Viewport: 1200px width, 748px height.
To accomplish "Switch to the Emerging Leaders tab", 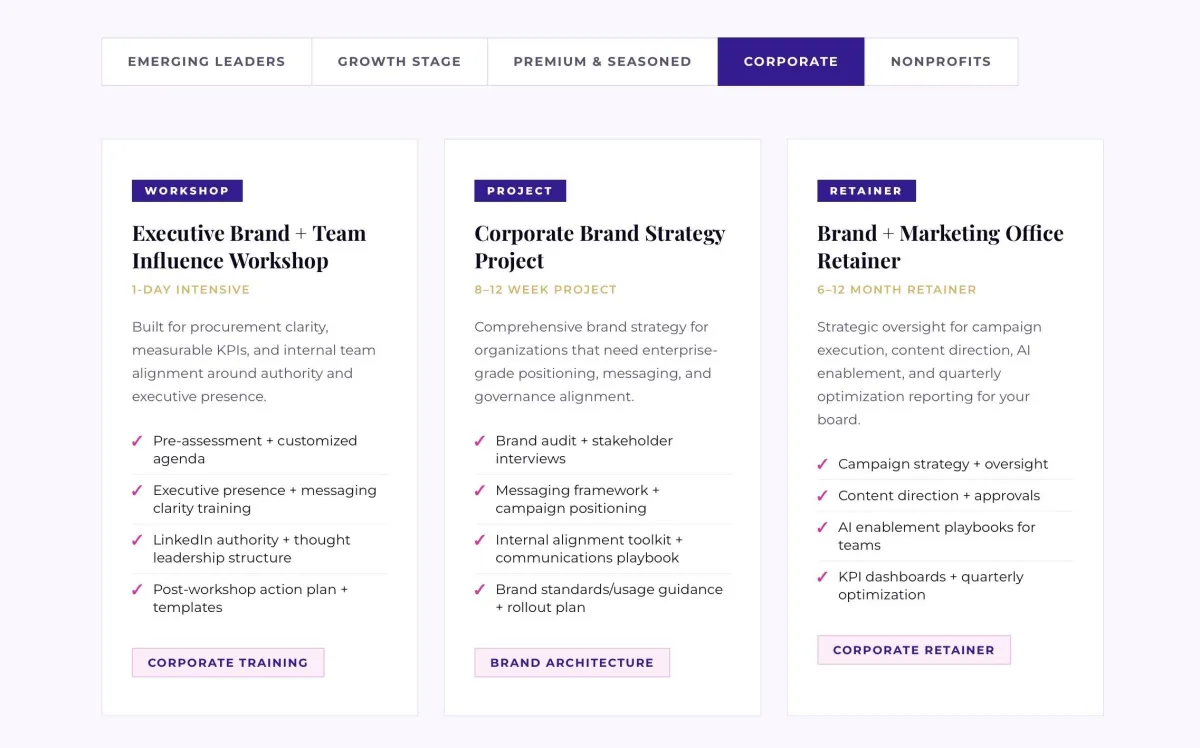I will 206,62.
